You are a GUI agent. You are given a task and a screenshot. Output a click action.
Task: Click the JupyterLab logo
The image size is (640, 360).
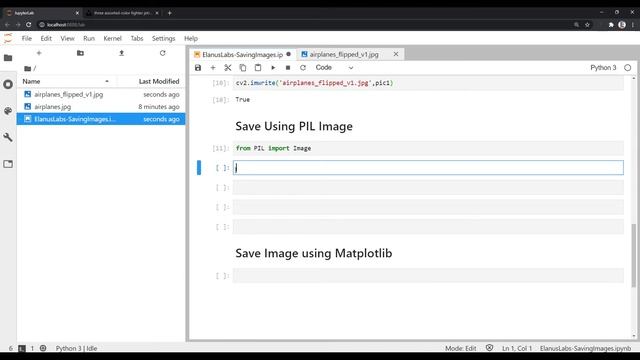8,39
